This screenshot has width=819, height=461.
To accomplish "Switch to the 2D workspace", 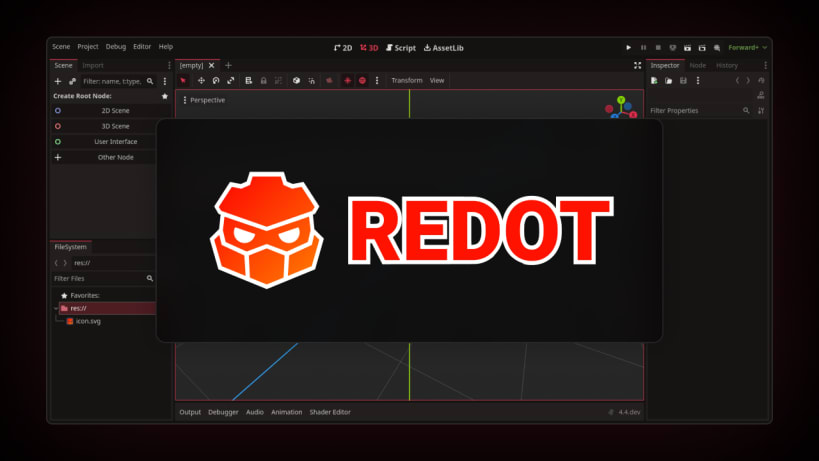I will [343, 48].
